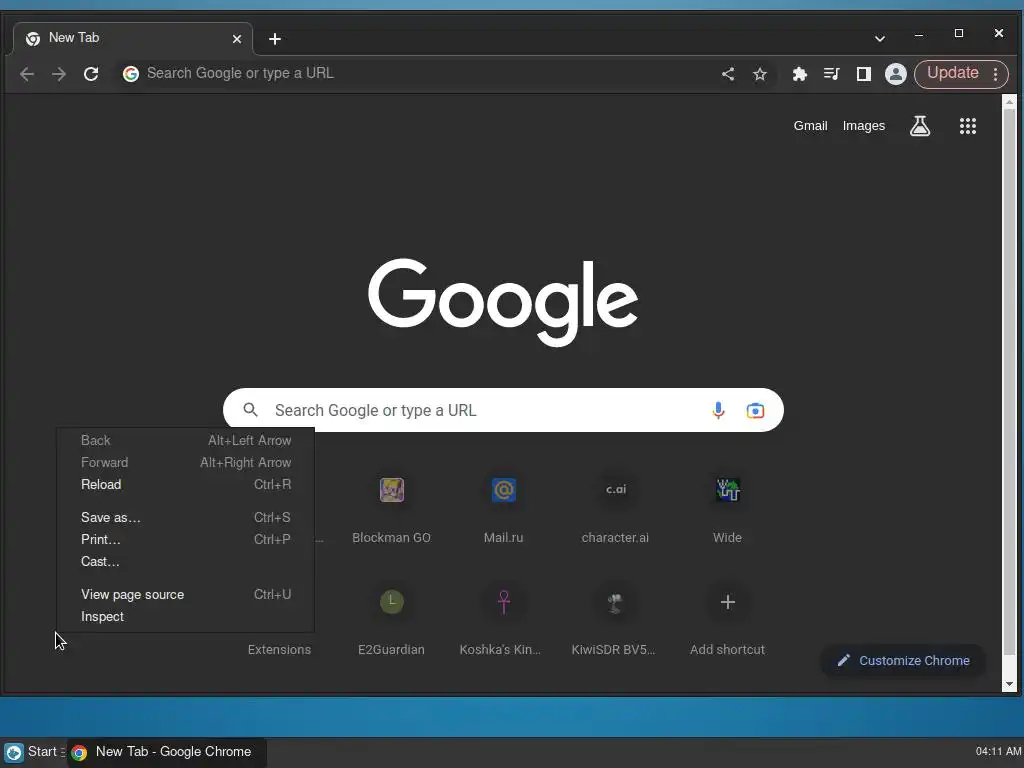Screen dimensions: 1024x768
Task: Click Customize Chrome button
Action: coord(903,660)
